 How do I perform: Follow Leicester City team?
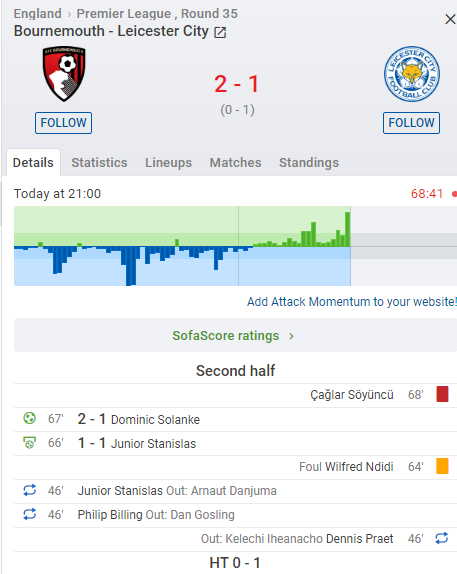tap(411, 123)
